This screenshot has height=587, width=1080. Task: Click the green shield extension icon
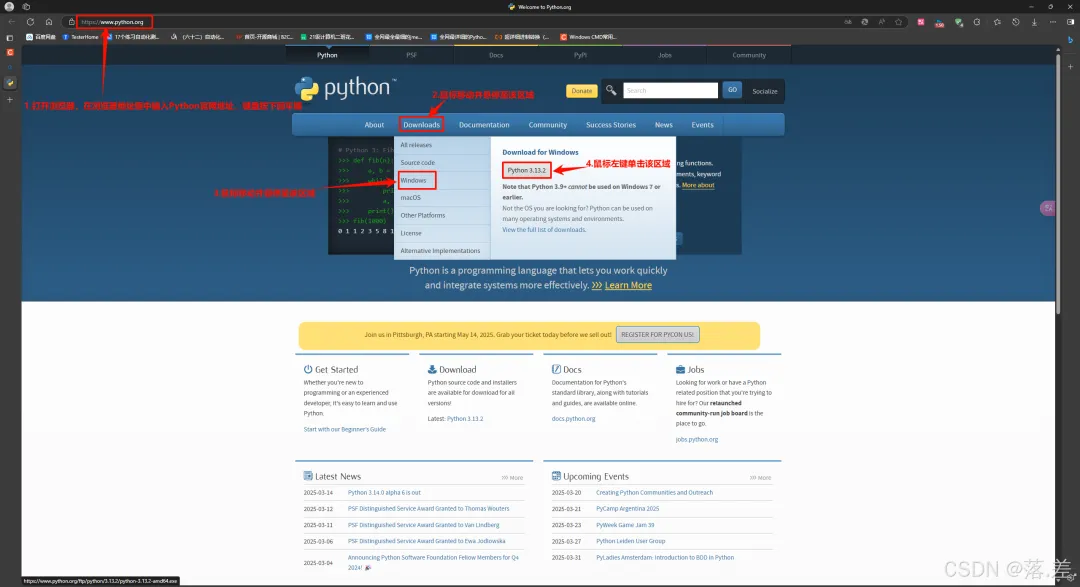pyautogui.click(x=958, y=22)
